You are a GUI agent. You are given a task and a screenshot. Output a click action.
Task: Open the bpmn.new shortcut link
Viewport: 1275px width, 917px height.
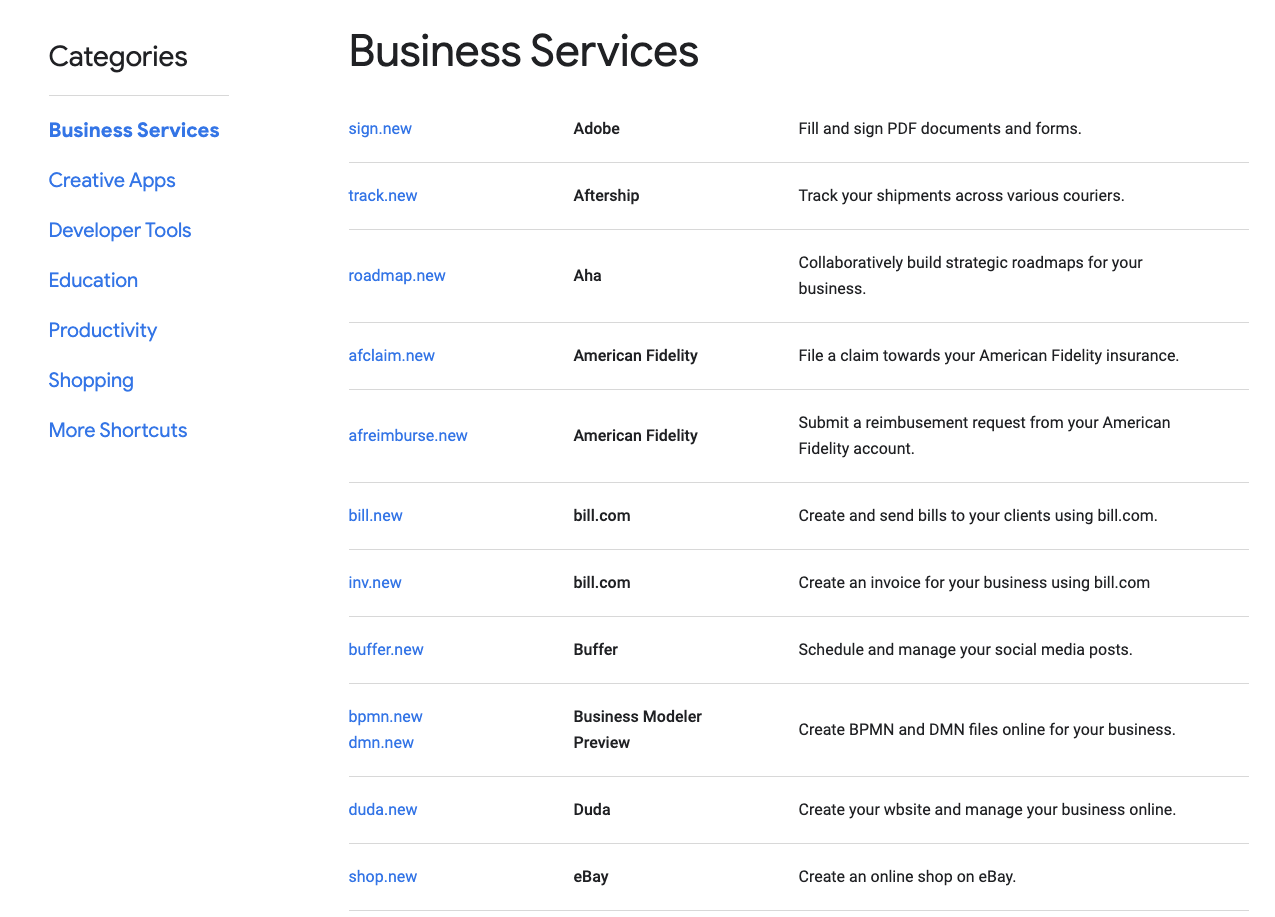tap(385, 716)
